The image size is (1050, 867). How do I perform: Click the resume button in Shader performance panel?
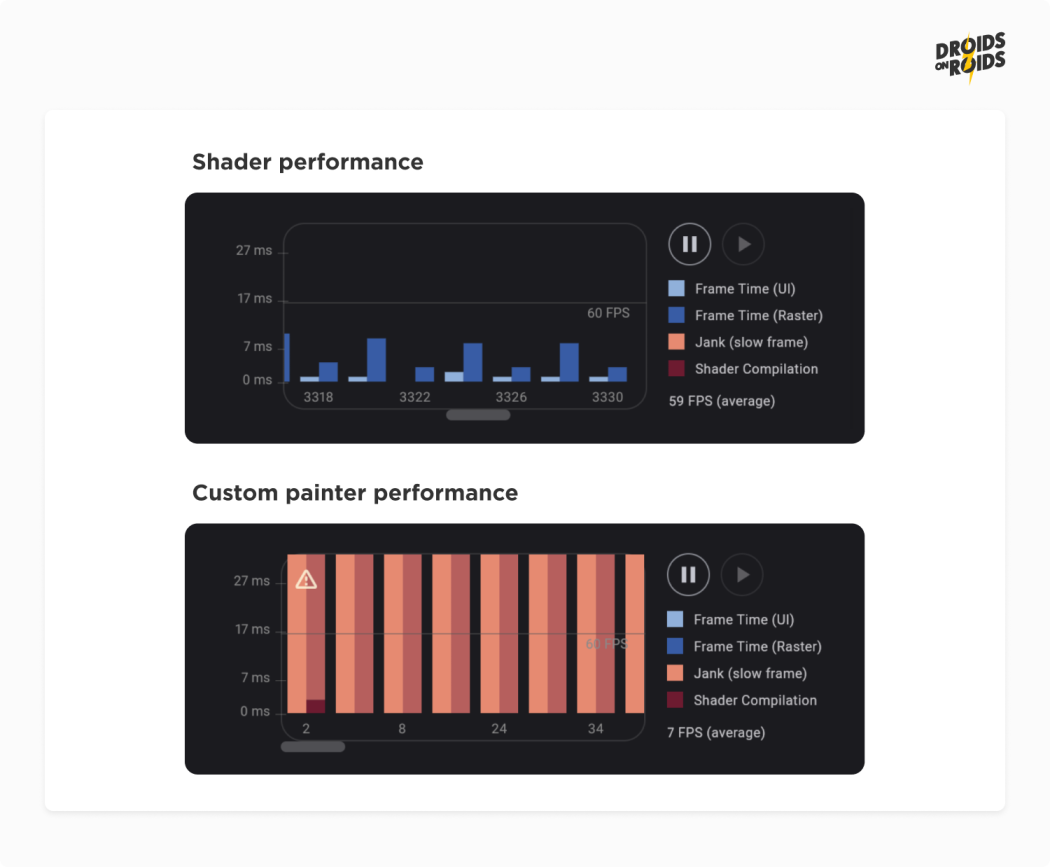[743, 244]
